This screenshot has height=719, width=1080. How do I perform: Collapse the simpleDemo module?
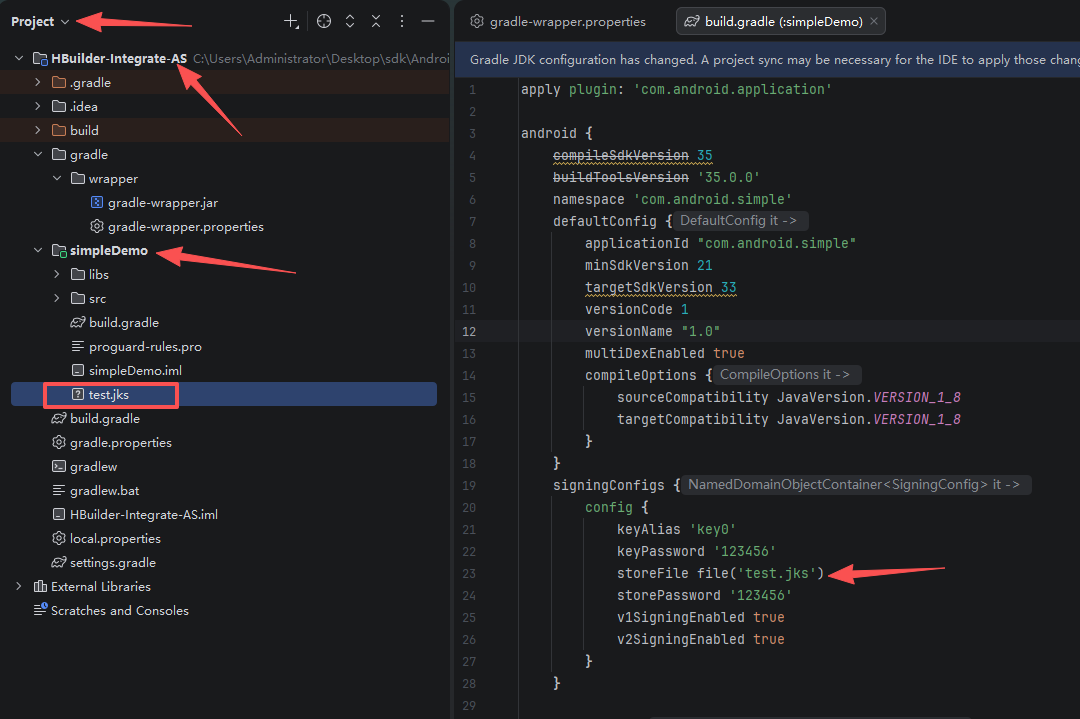pyautogui.click(x=38, y=251)
